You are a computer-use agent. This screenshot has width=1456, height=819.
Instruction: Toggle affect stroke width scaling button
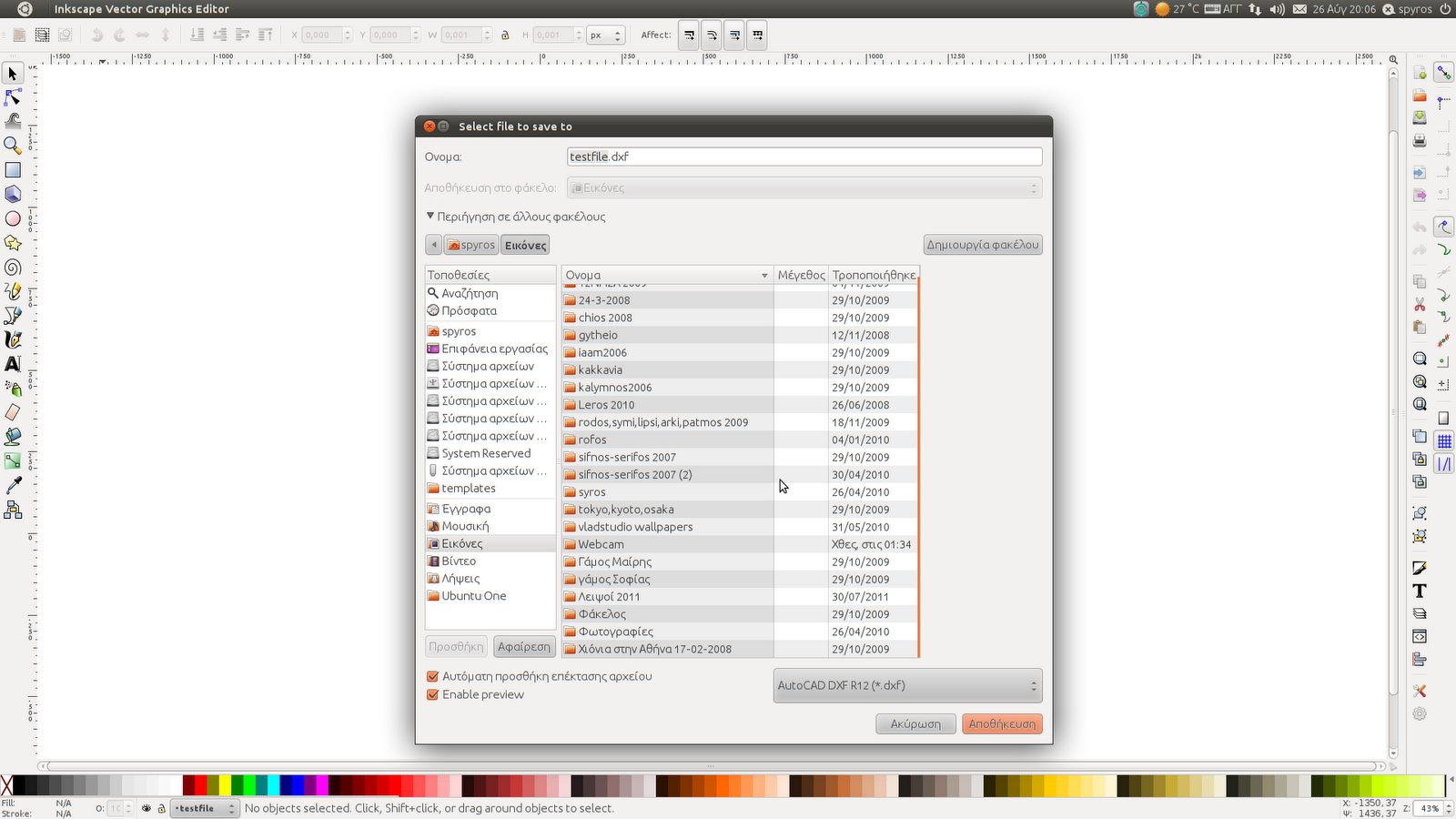(x=689, y=35)
